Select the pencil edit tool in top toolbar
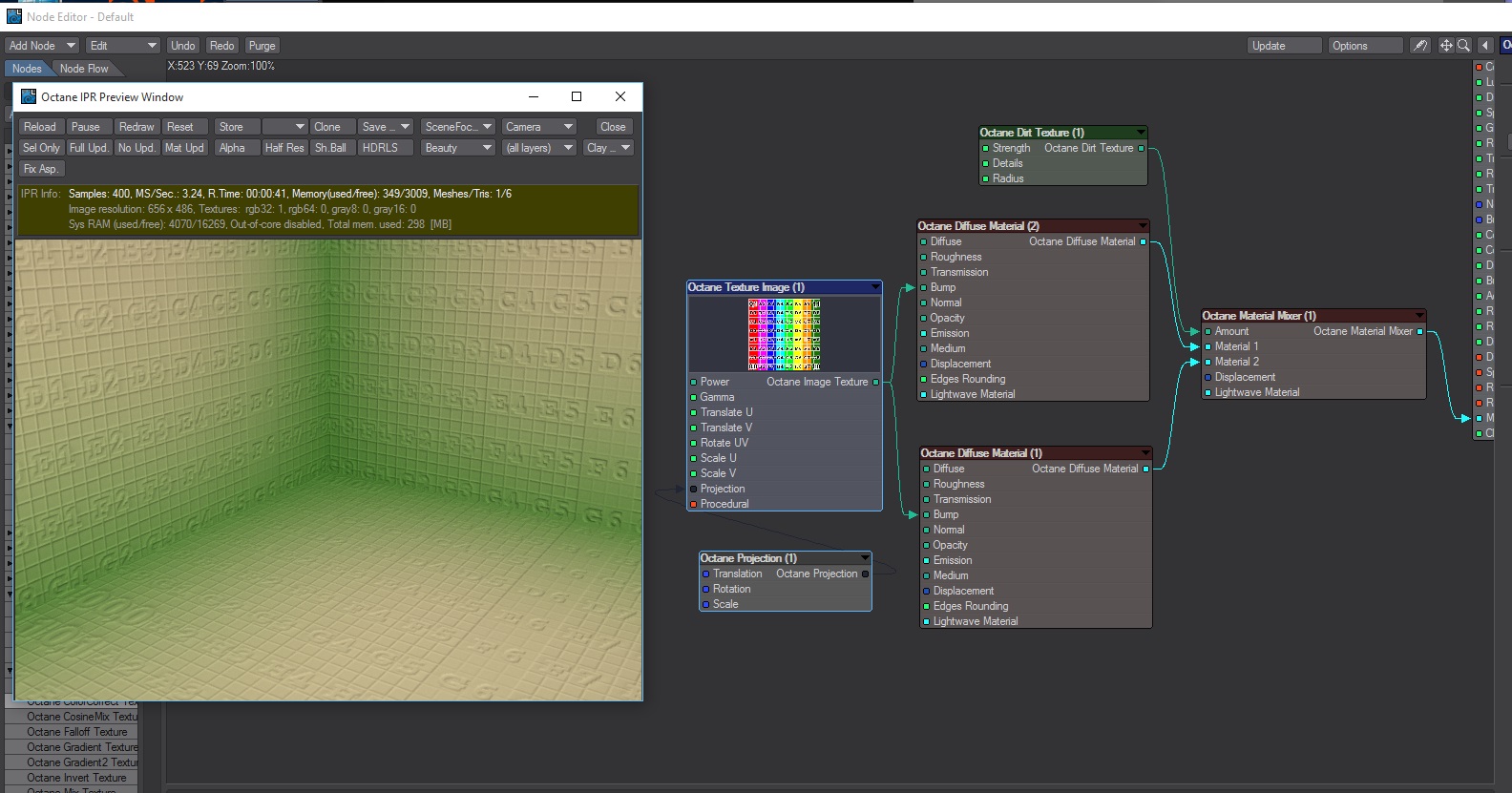Image resolution: width=1512 pixels, height=793 pixels. click(x=1420, y=46)
